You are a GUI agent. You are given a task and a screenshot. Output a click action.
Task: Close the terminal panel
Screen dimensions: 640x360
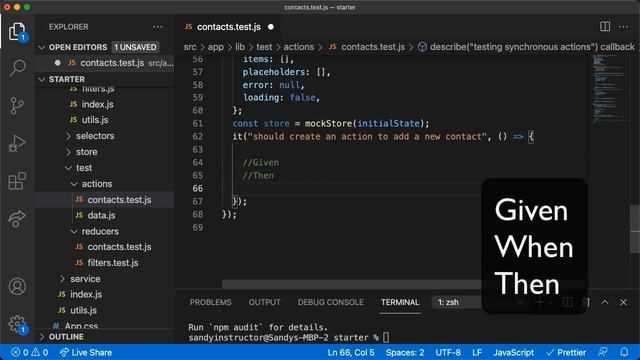click(x=623, y=302)
